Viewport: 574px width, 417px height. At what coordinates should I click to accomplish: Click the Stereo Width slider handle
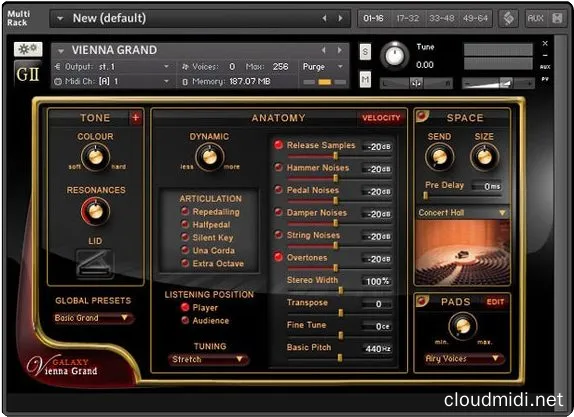341,291
